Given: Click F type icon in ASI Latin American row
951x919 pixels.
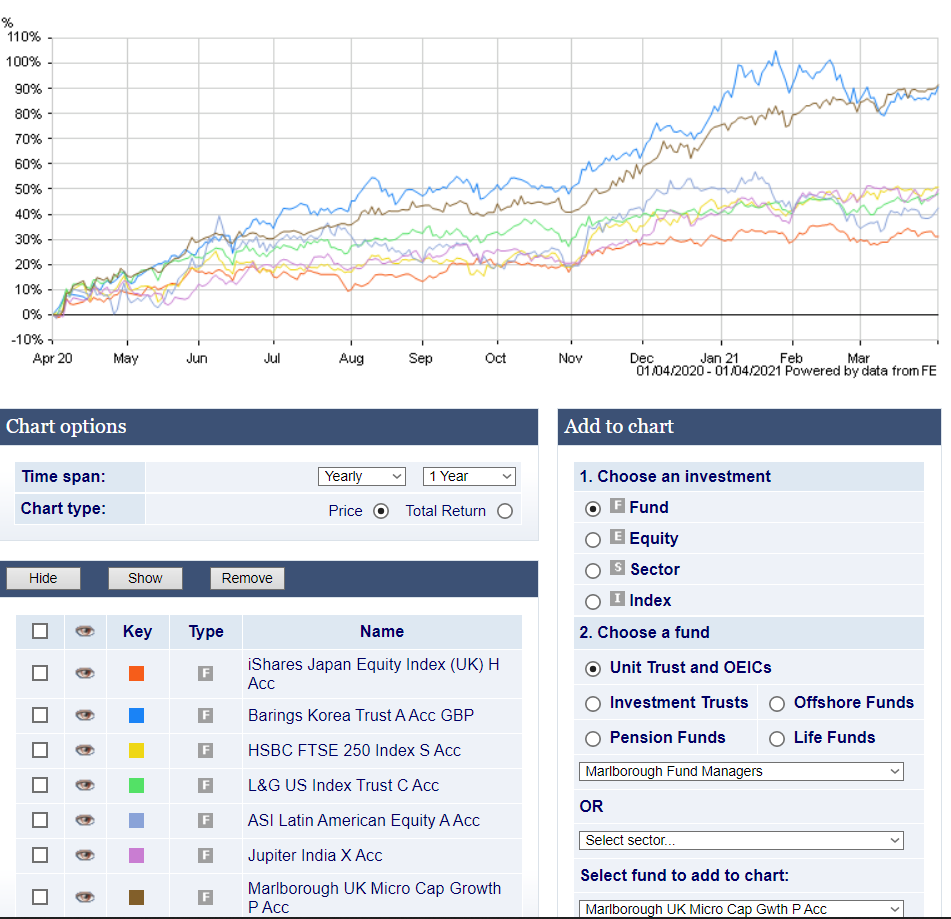Looking at the screenshot, I should pyautogui.click(x=206, y=821).
